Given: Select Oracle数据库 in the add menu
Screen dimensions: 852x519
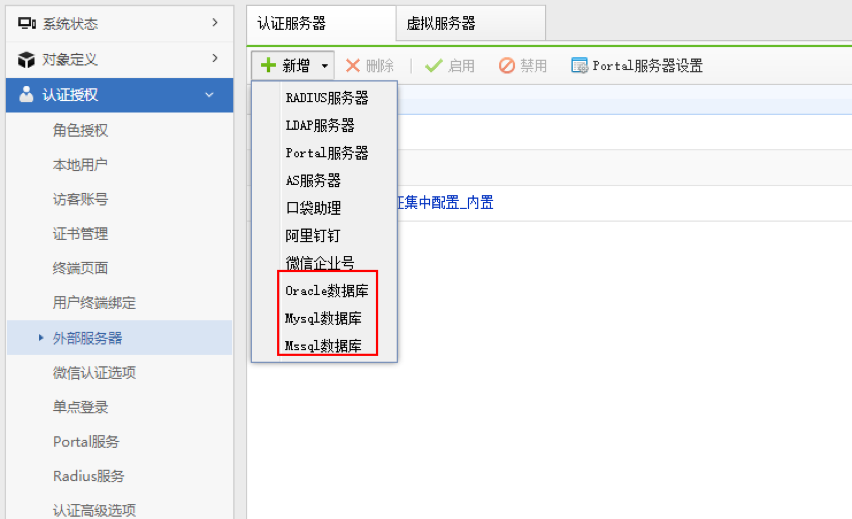Looking at the screenshot, I should click(x=326, y=291).
